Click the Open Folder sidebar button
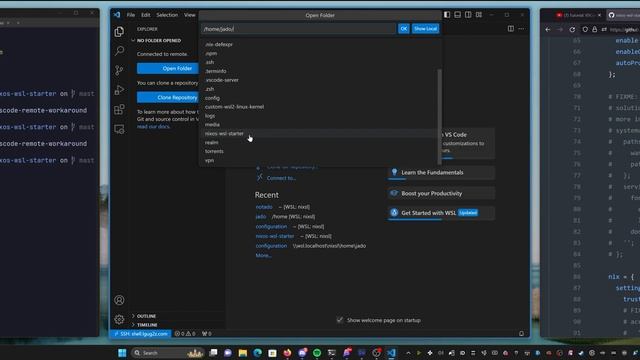The height and width of the screenshot is (360, 640). (168, 68)
